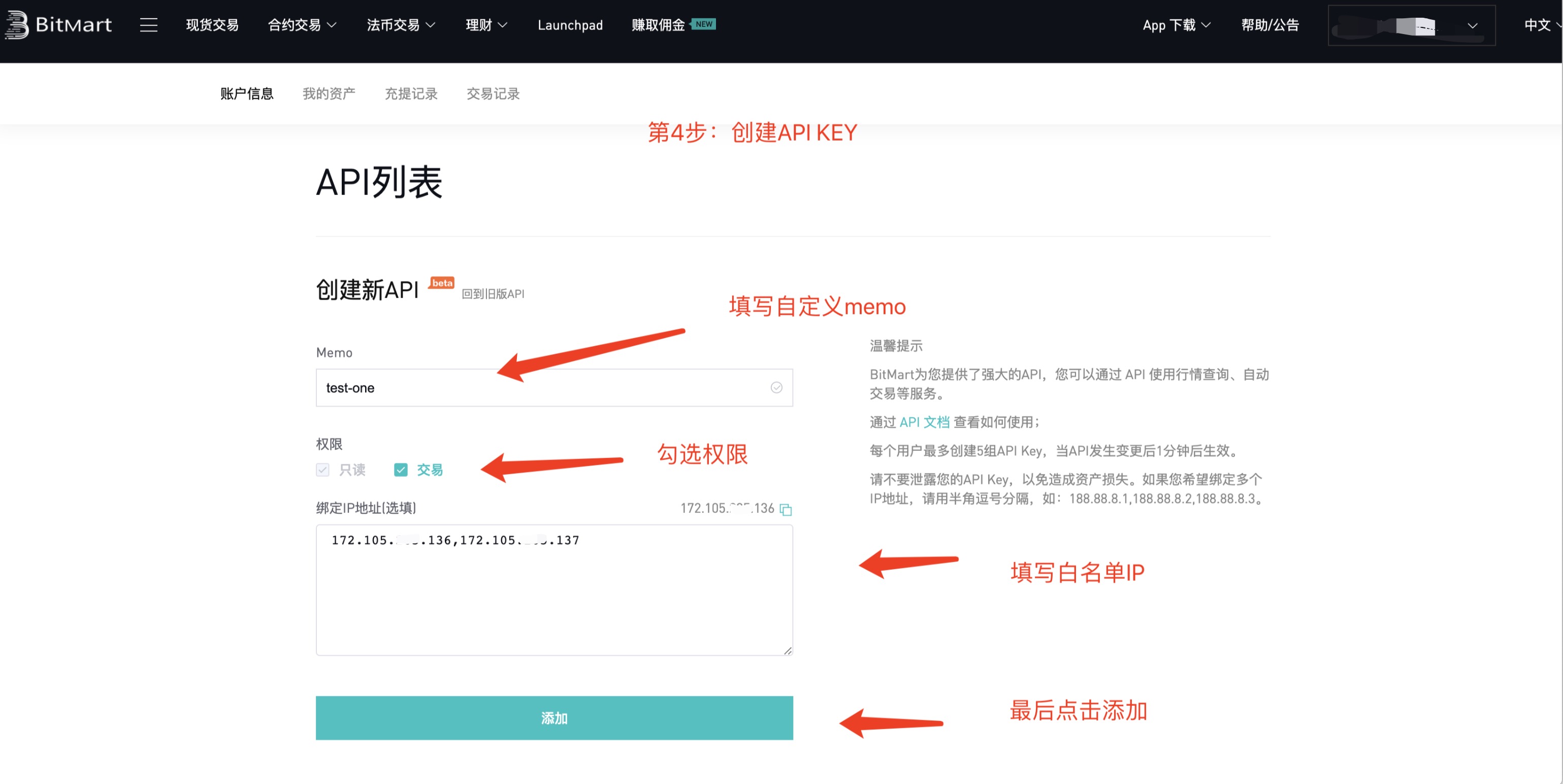This screenshot has width=1563, height=784.
Task: Click the 温馨提示 heading
Action: pos(896,345)
